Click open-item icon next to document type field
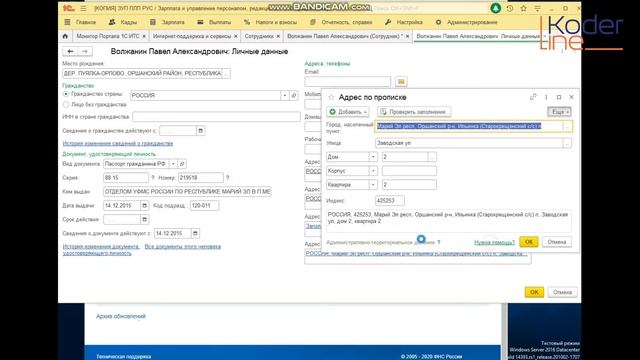This screenshot has width=640, height=360. [182, 164]
